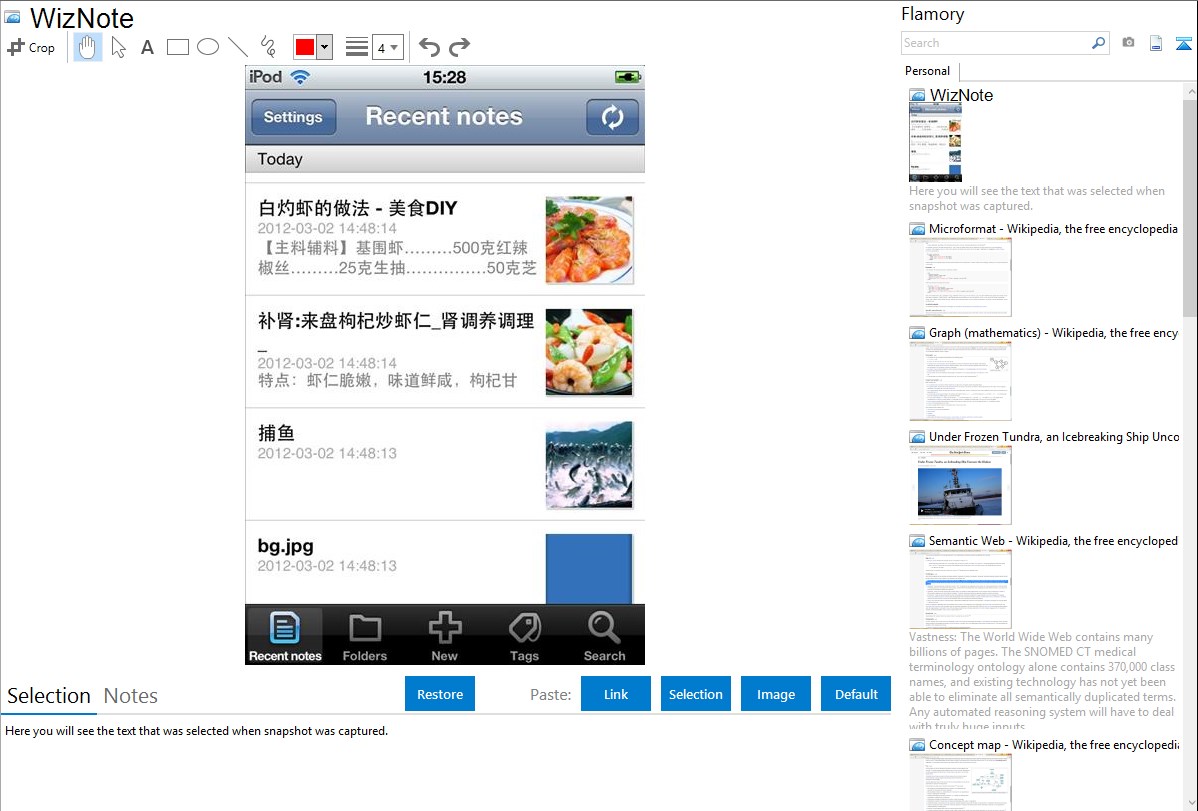
Task: Click the Restore button
Action: coord(440,694)
